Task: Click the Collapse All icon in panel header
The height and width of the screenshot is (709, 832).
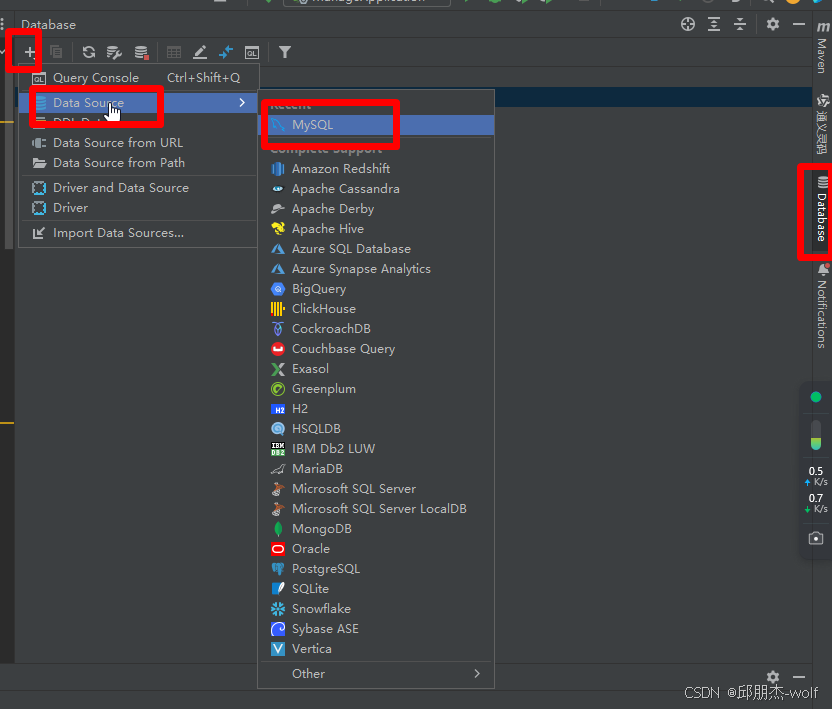Action: coord(740,24)
